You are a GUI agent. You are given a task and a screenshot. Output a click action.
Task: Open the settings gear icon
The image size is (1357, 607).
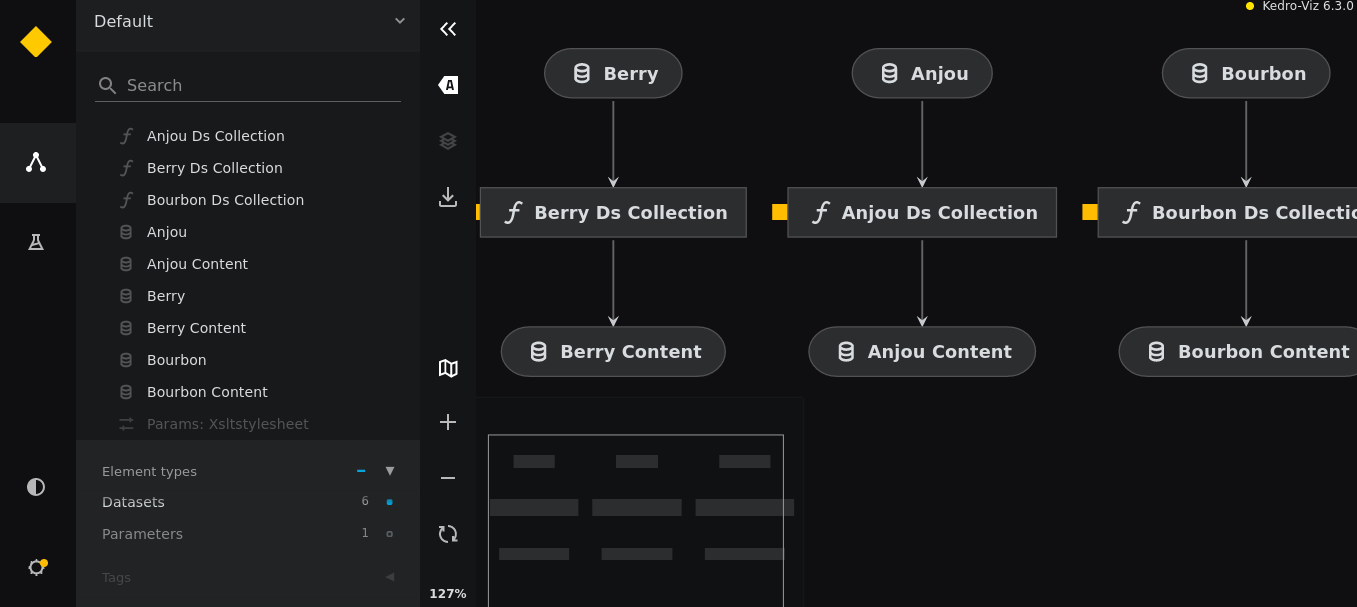(x=36, y=567)
